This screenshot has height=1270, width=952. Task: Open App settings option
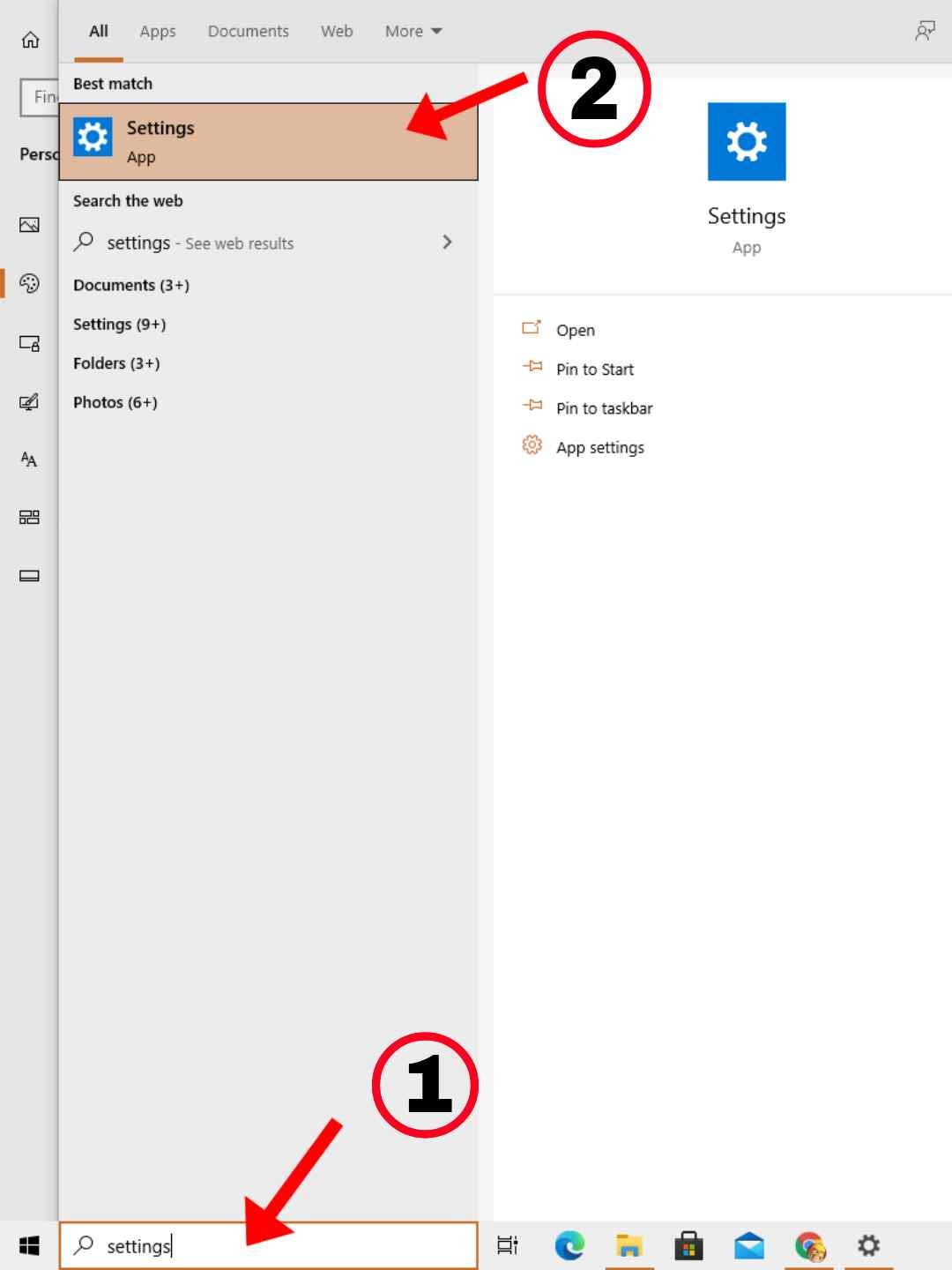coord(600,447)
